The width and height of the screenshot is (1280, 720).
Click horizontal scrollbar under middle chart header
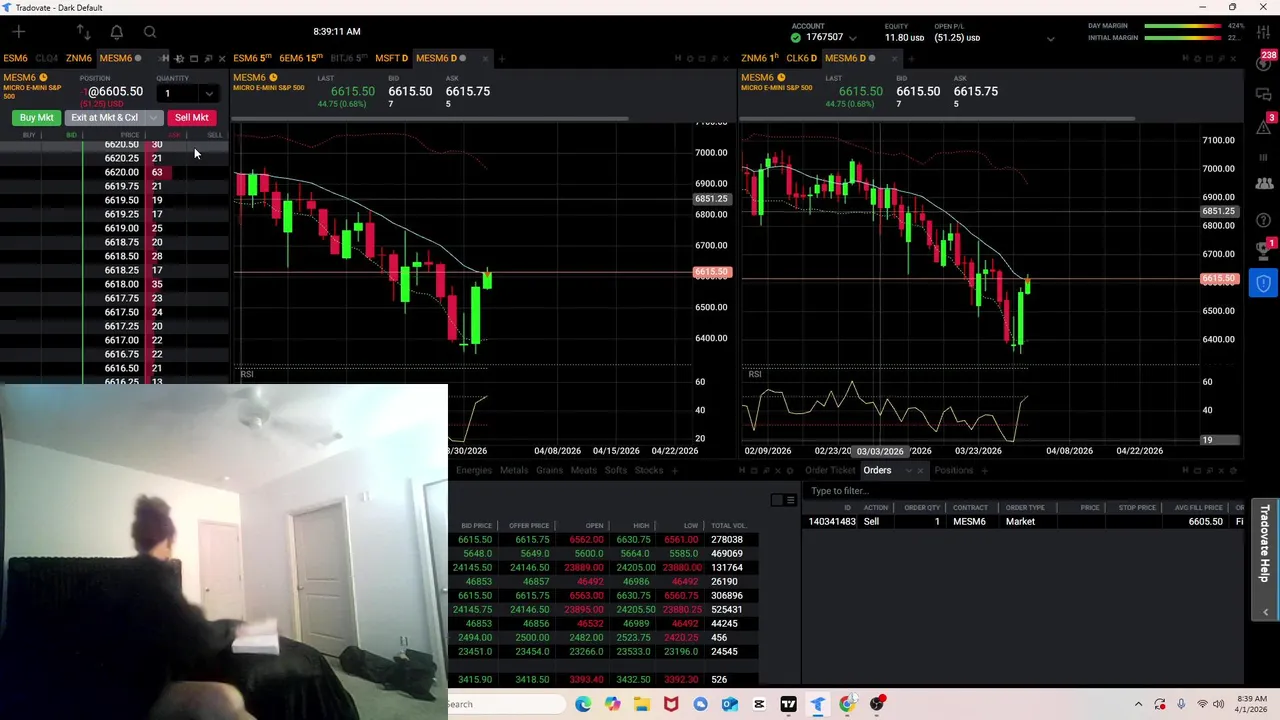point(431,119)
